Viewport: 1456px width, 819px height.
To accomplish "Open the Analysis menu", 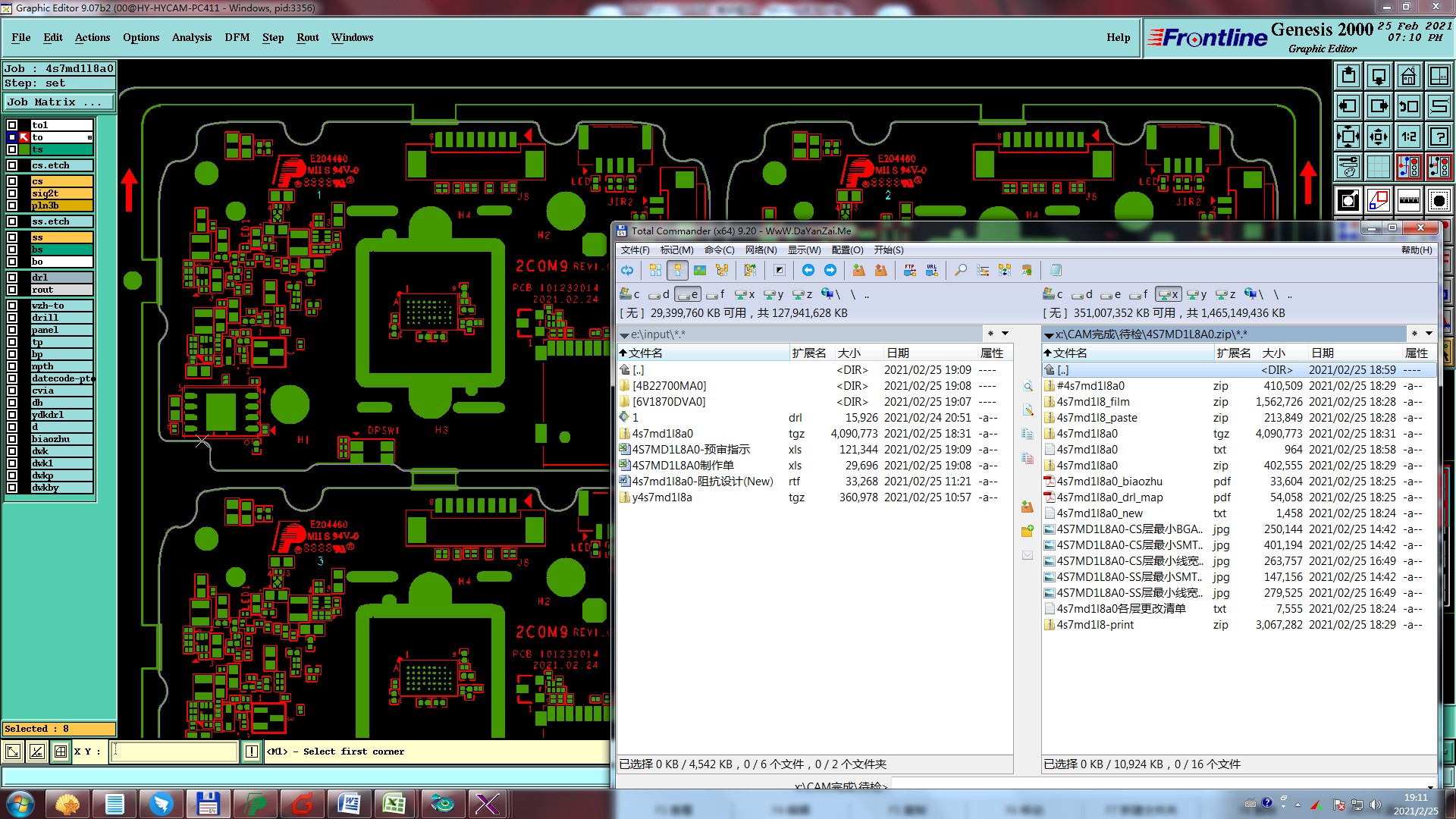I will [x=191, y=37].
